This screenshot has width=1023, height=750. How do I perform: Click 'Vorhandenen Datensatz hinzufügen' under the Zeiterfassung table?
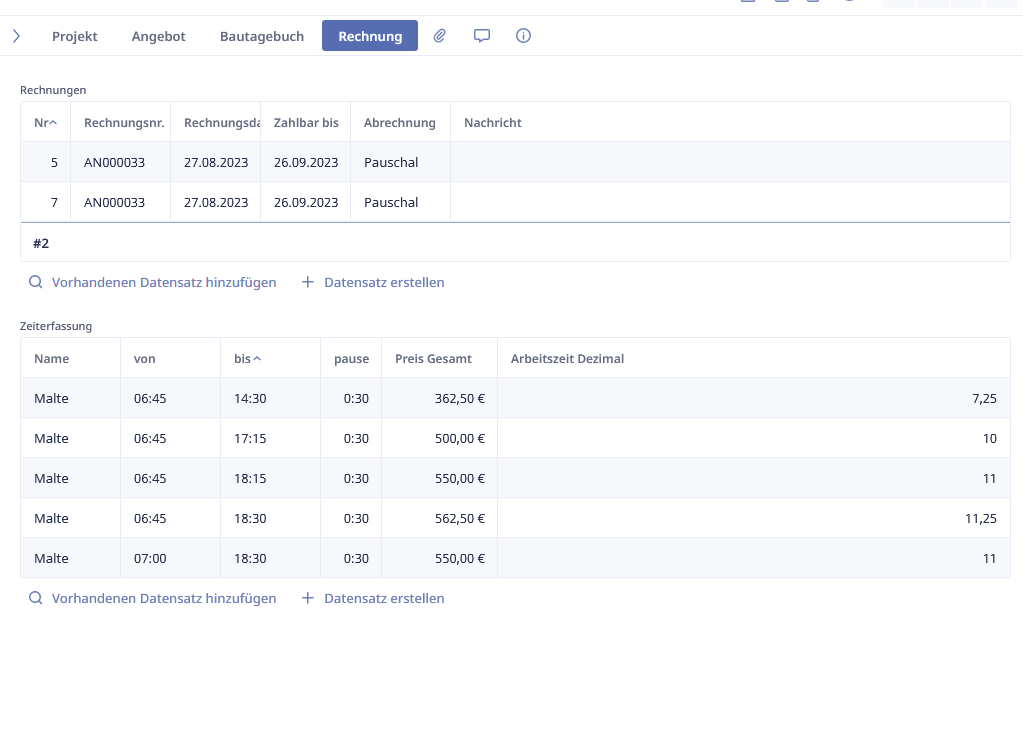point(164,598)
